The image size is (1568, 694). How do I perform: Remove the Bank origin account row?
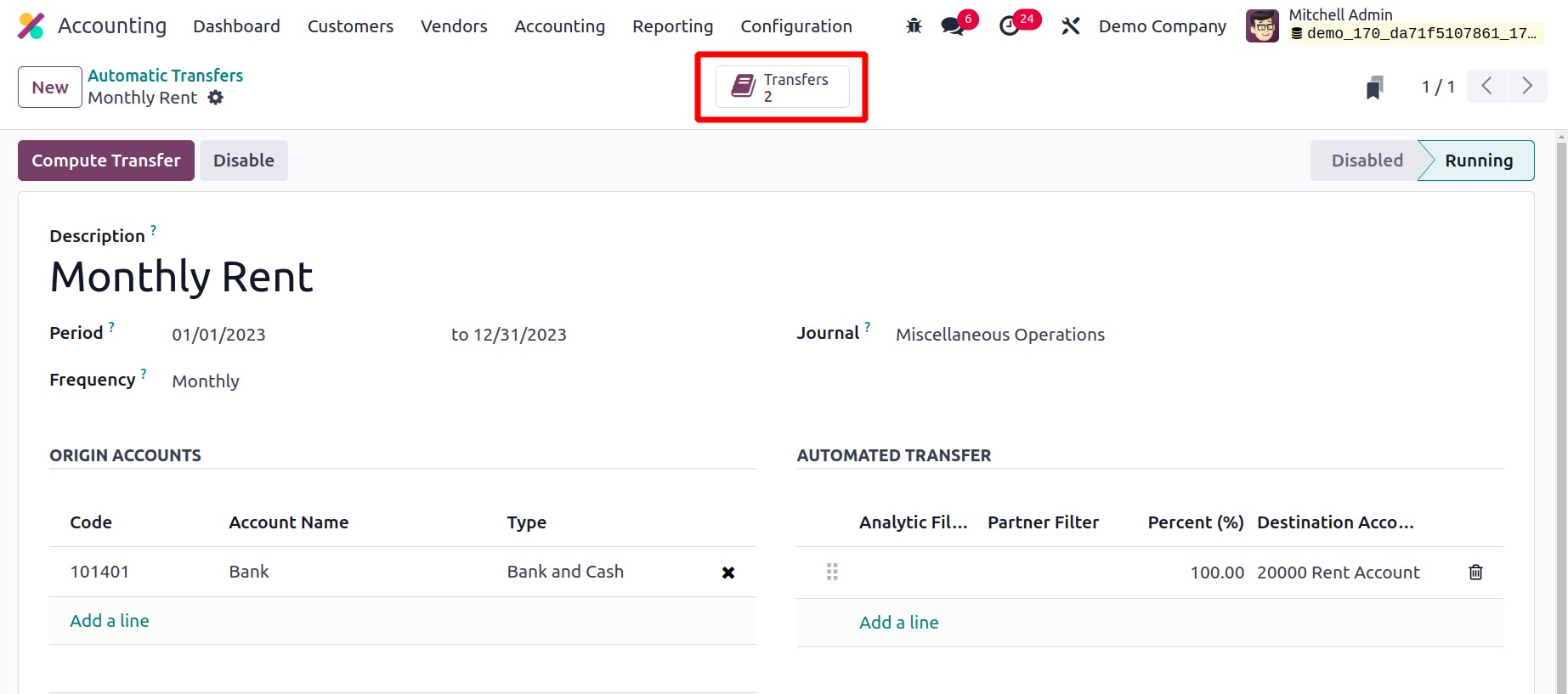click(x=727, y=573)
